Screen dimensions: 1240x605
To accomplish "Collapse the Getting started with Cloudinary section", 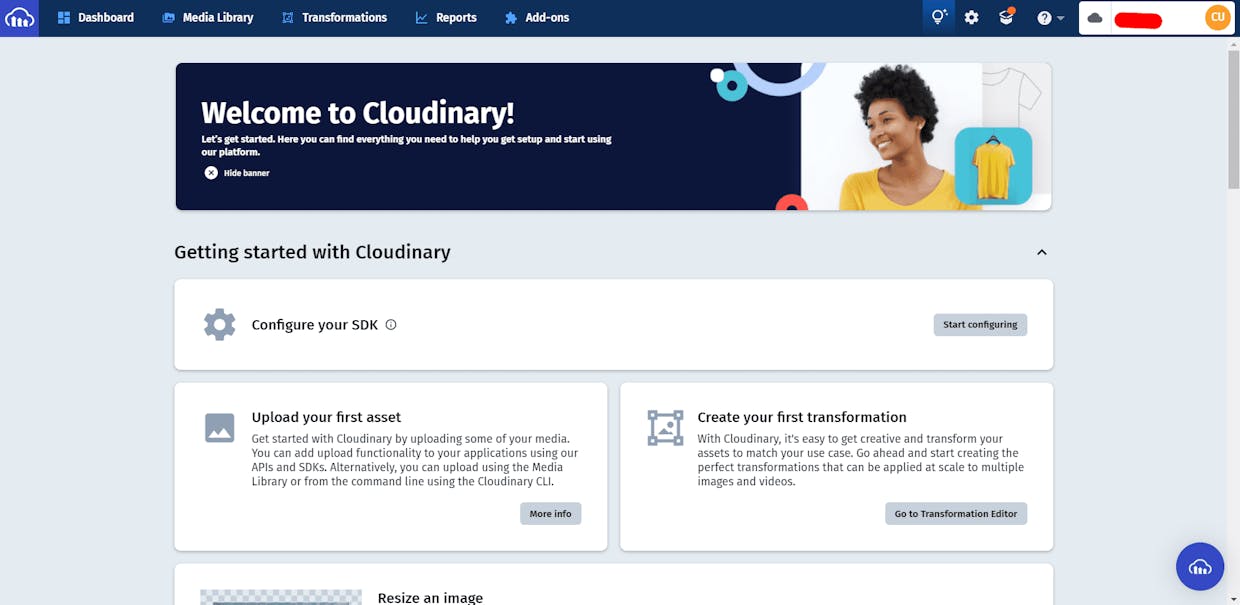I will [1042, 252].
